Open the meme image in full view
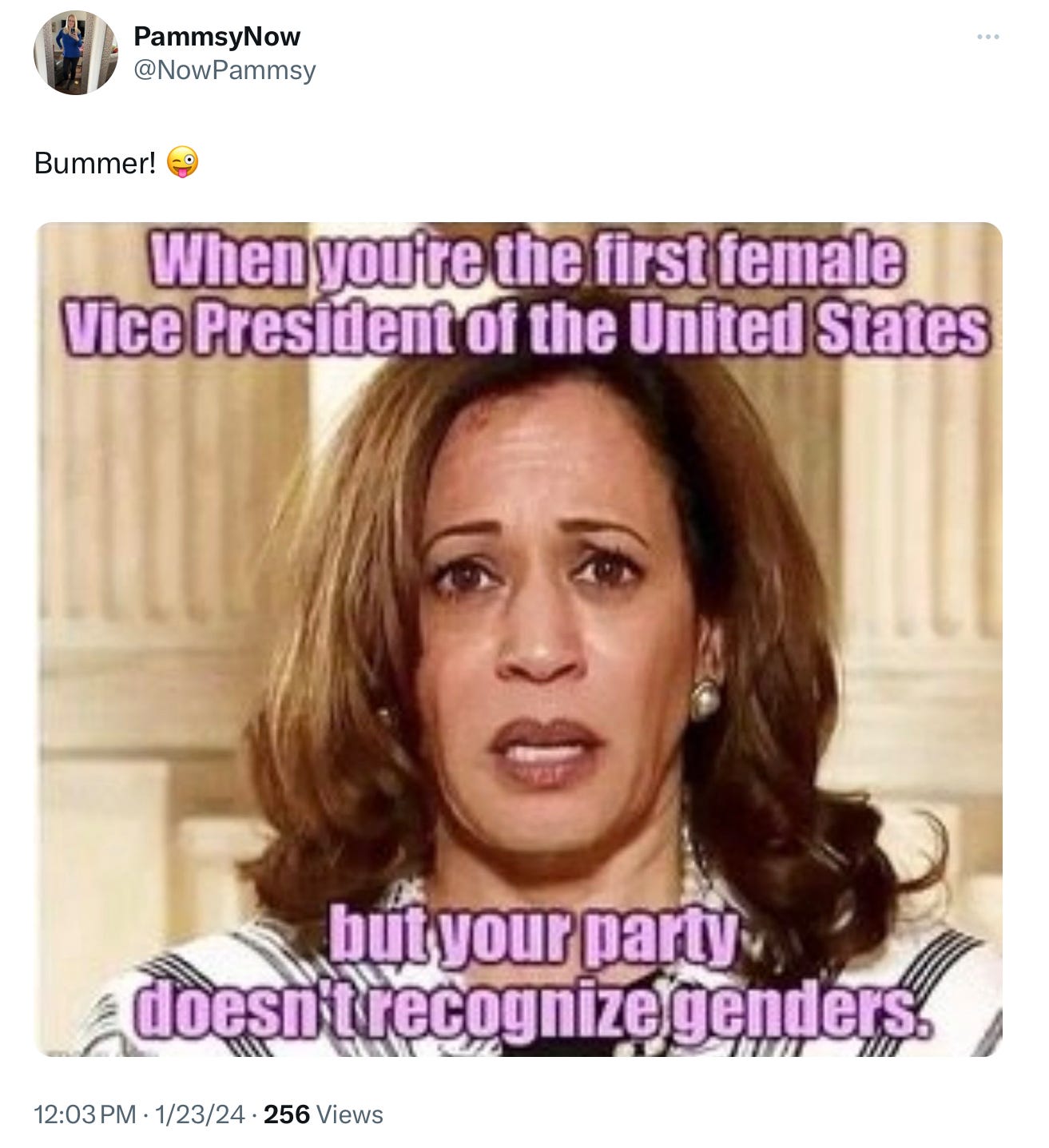The image size is (1049, 1148). point(519,639)
